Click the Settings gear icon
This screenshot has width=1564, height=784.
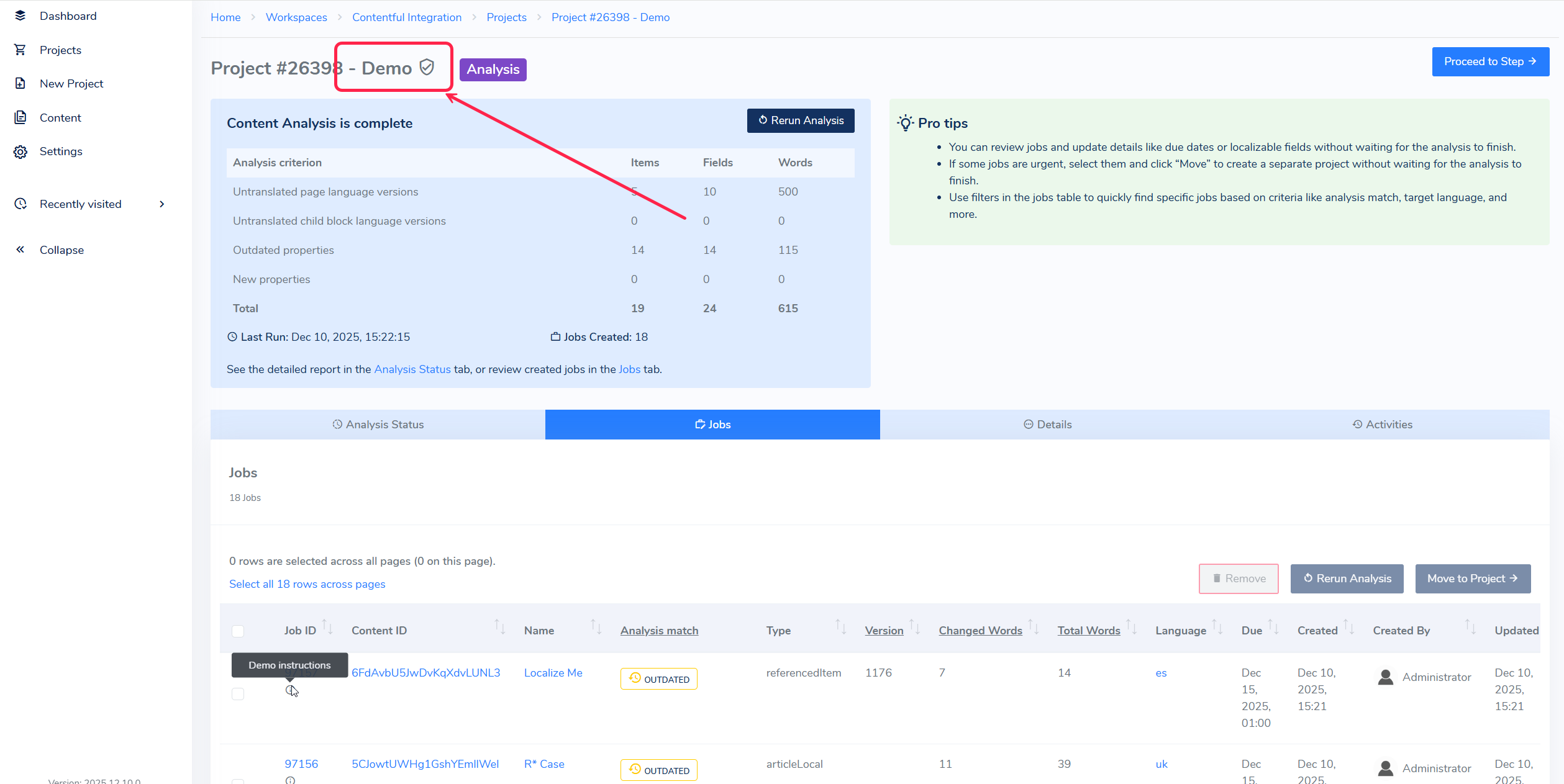pos(20,151)
